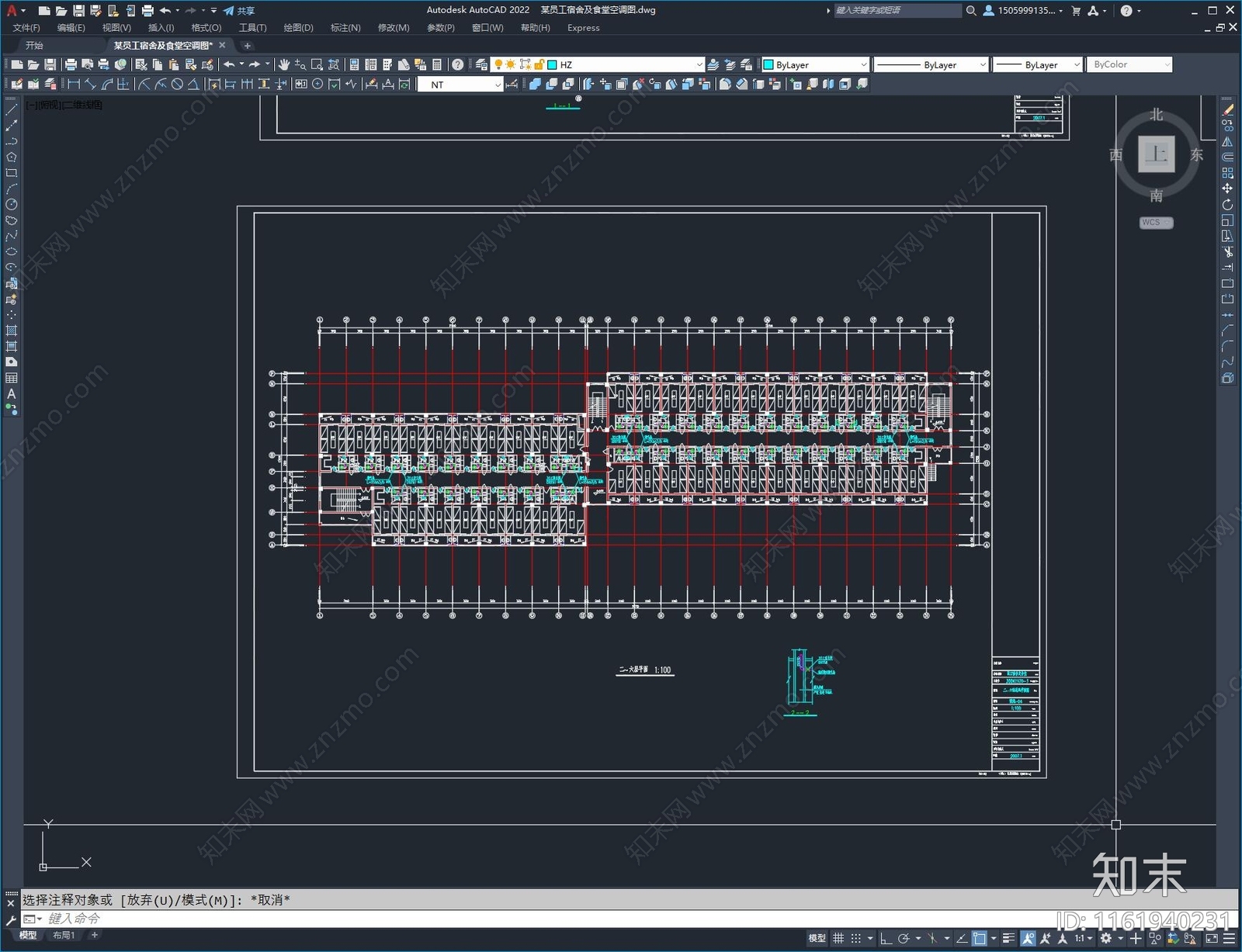Click the Pan hand tool icon
Screen dimensions: 1242x952
coord(284,64)
